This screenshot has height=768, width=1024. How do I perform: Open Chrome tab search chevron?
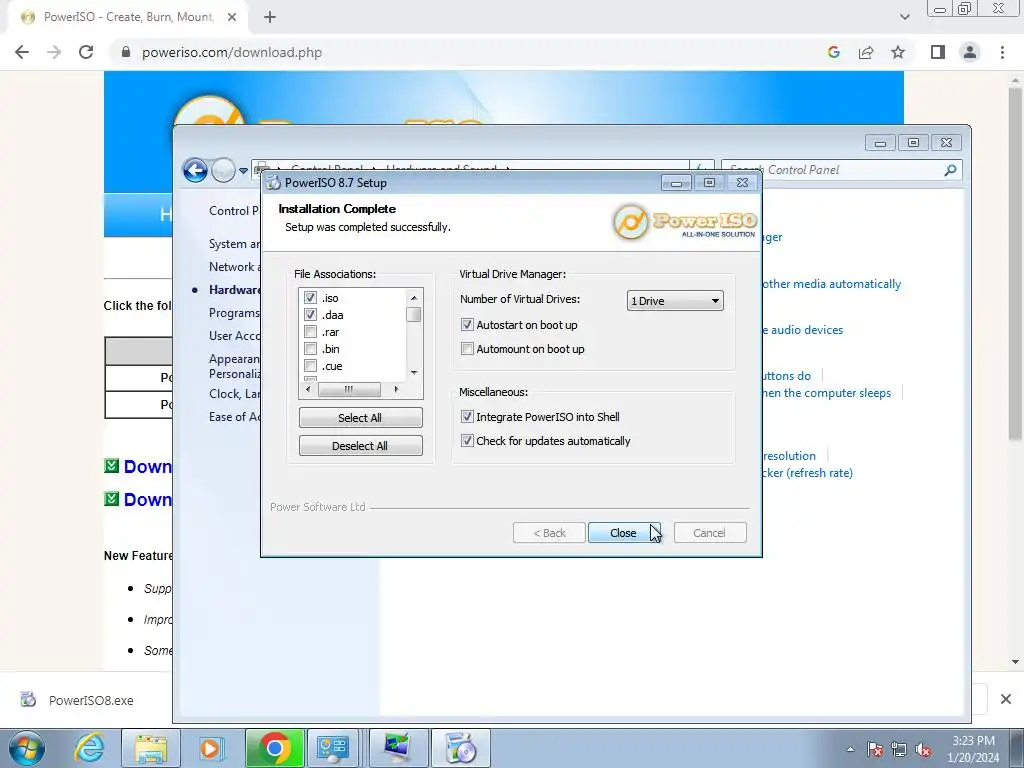[x=904, y=17]
